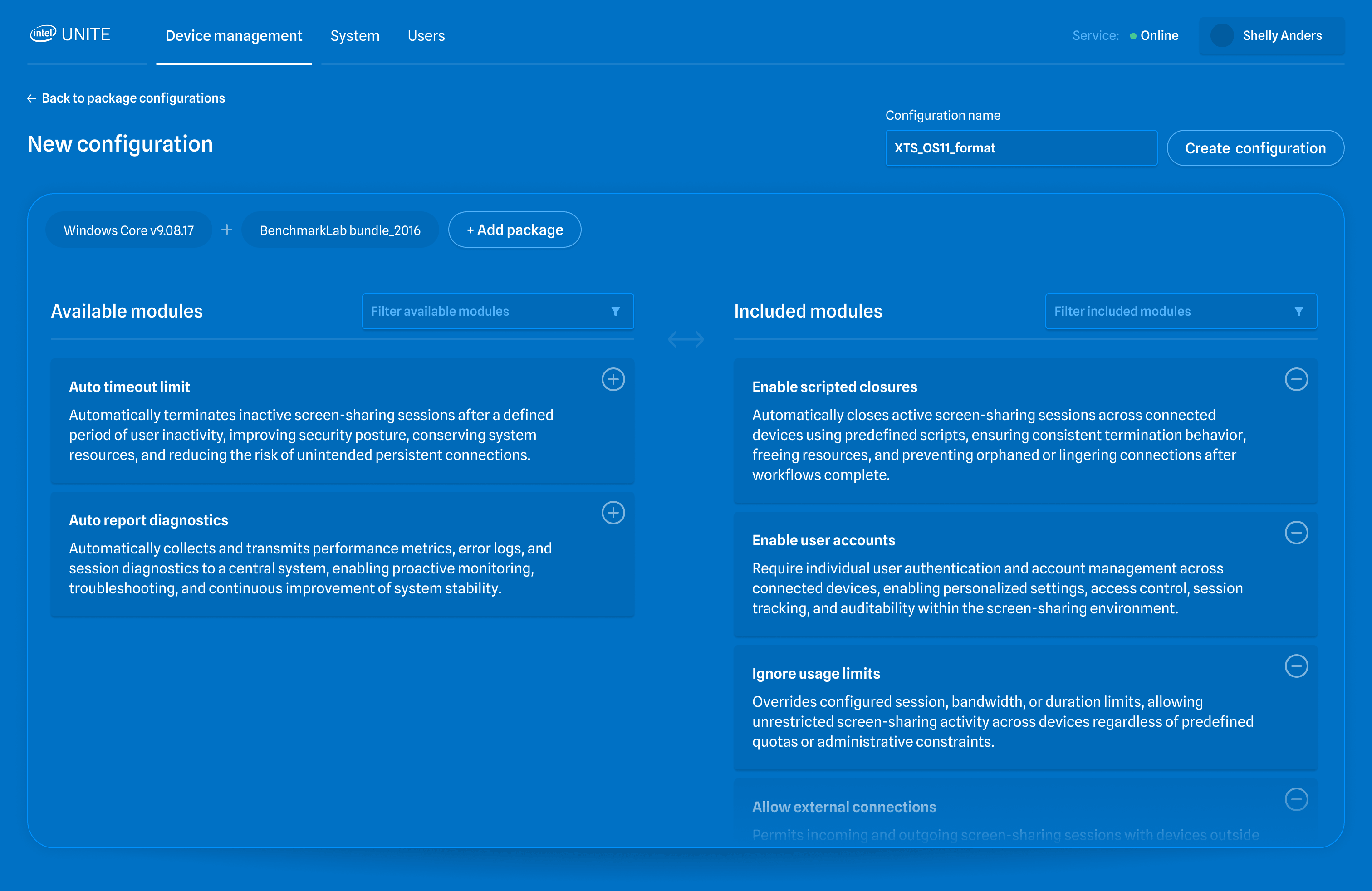1372x891 pixels.
Task: Click the transfer arrows between module columns
Action: pos(686,339)
